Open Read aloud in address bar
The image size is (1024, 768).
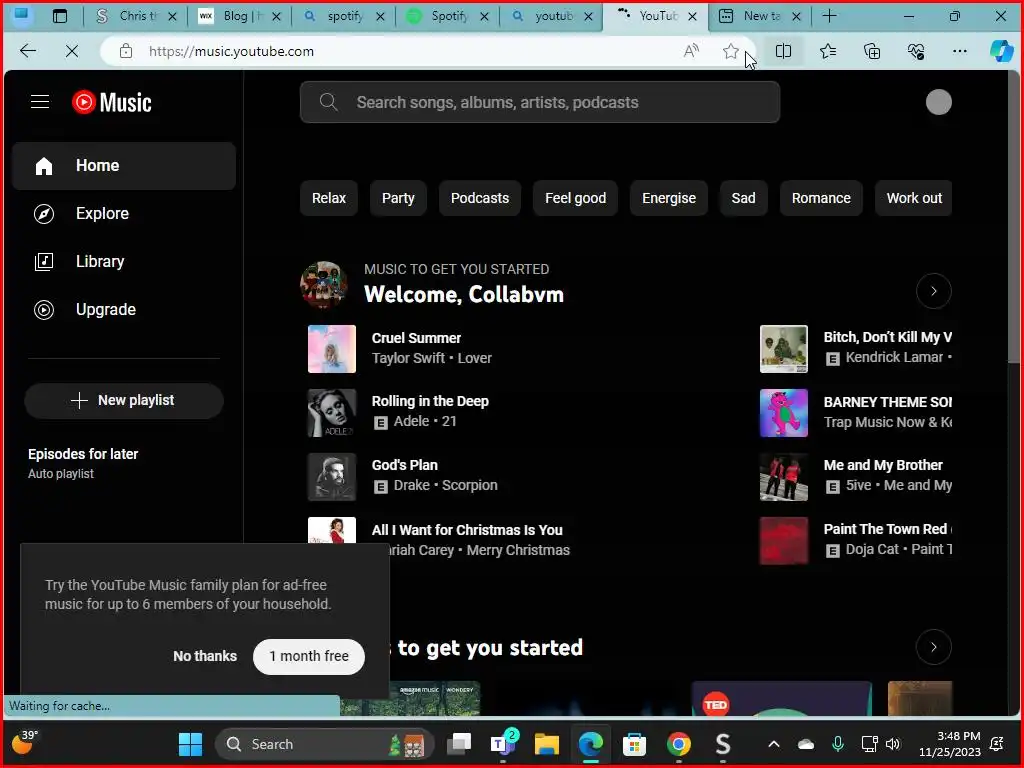tap(691, 51)
